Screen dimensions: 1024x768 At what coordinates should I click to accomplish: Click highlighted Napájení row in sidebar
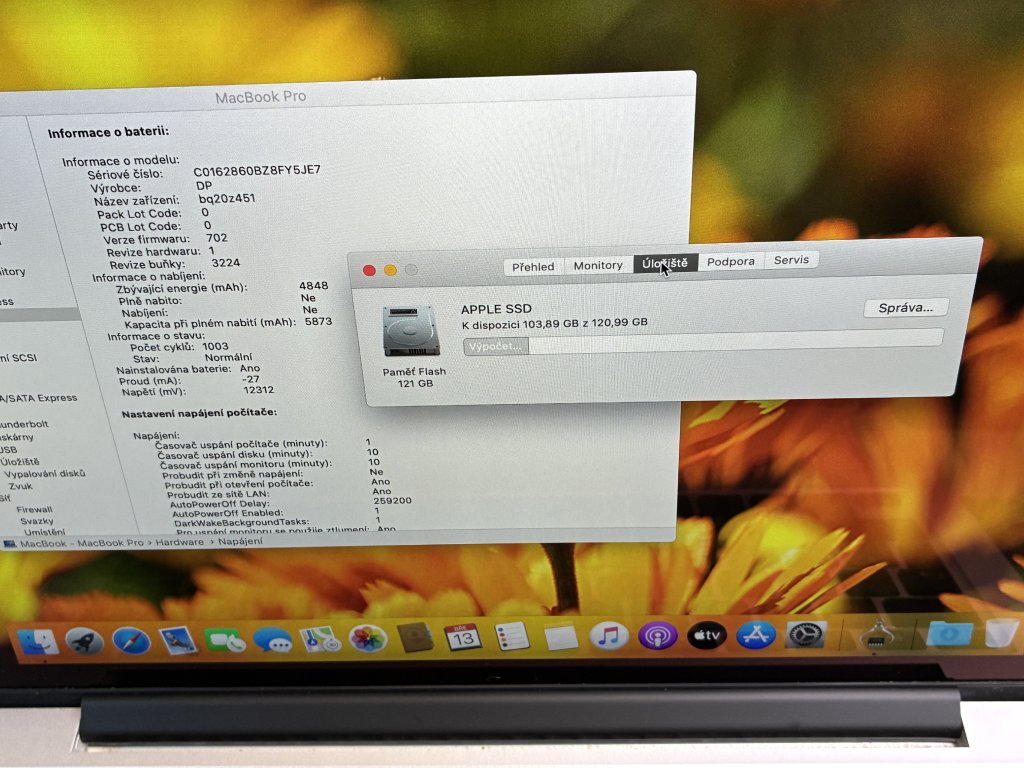pyautogui.click(x=39, y=315)
